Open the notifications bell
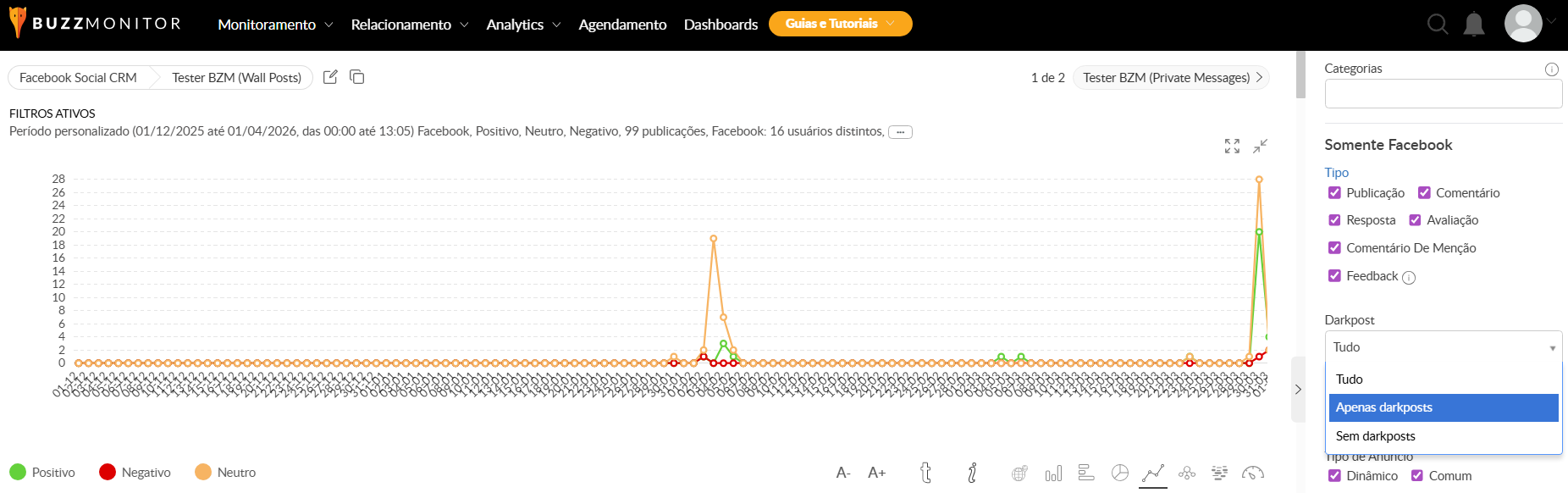The image size is (1568, 493). pos(1474,24)
